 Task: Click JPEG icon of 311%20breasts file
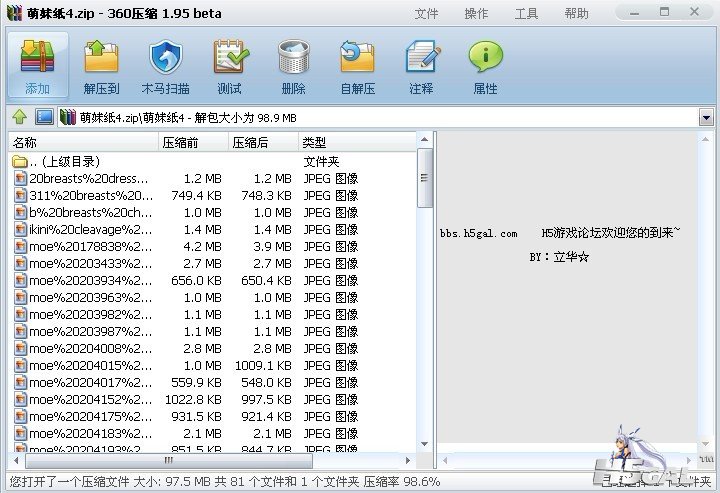(x=20, y=195)
